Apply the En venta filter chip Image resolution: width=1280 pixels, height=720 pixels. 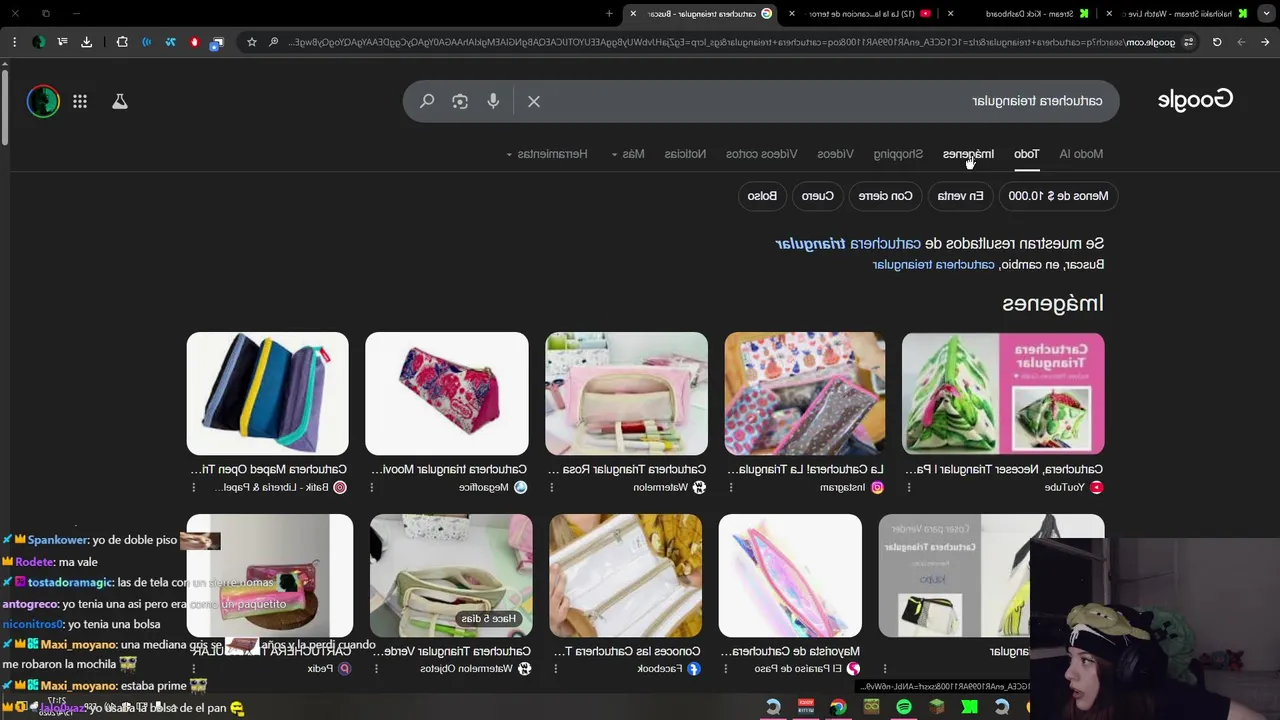point(960,196)
